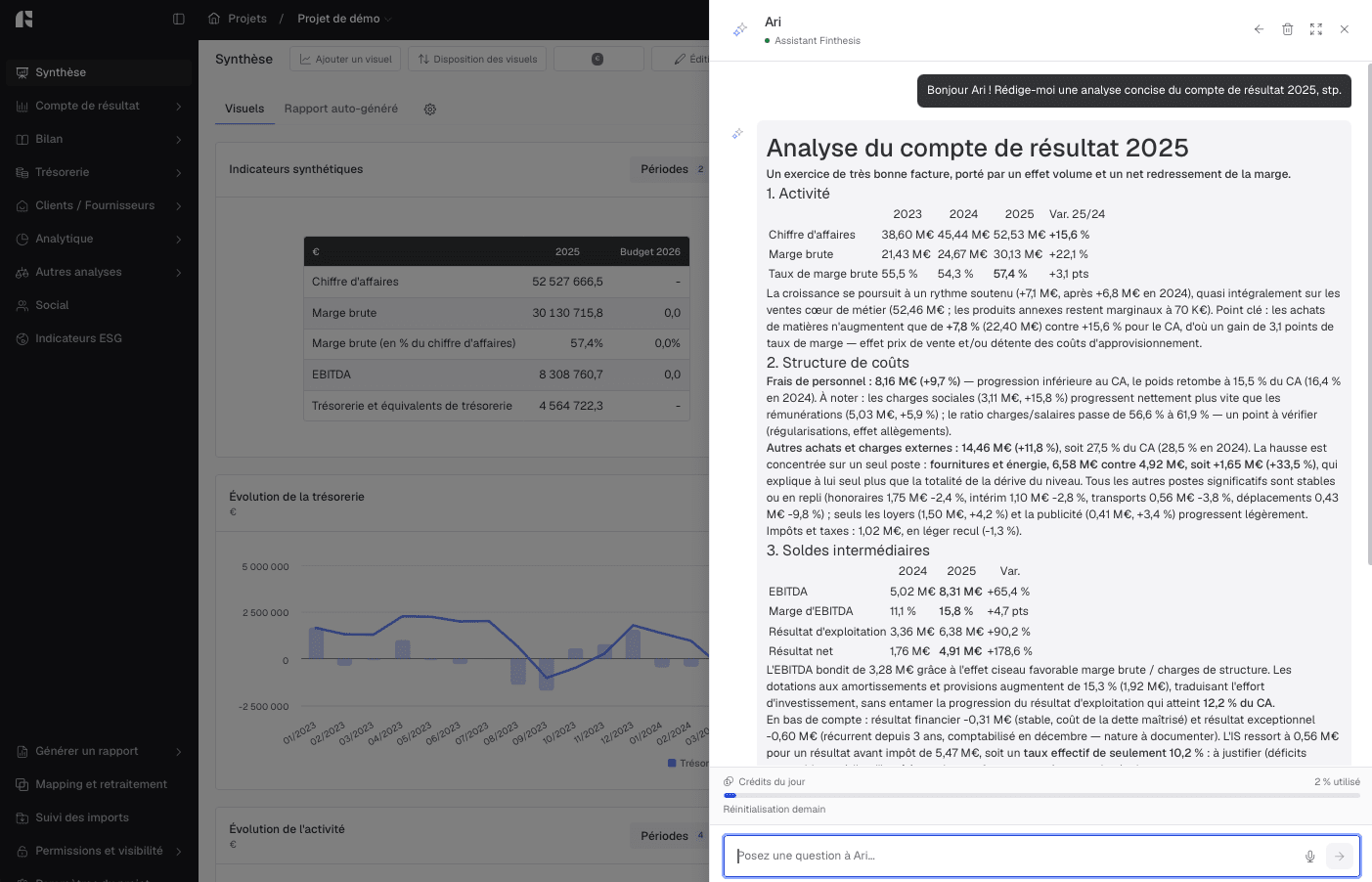Screen dimensions: 1372x882
Task: Click the EBITDA row in indicators table
Action: pyautogui.click(x=497, y=375)
